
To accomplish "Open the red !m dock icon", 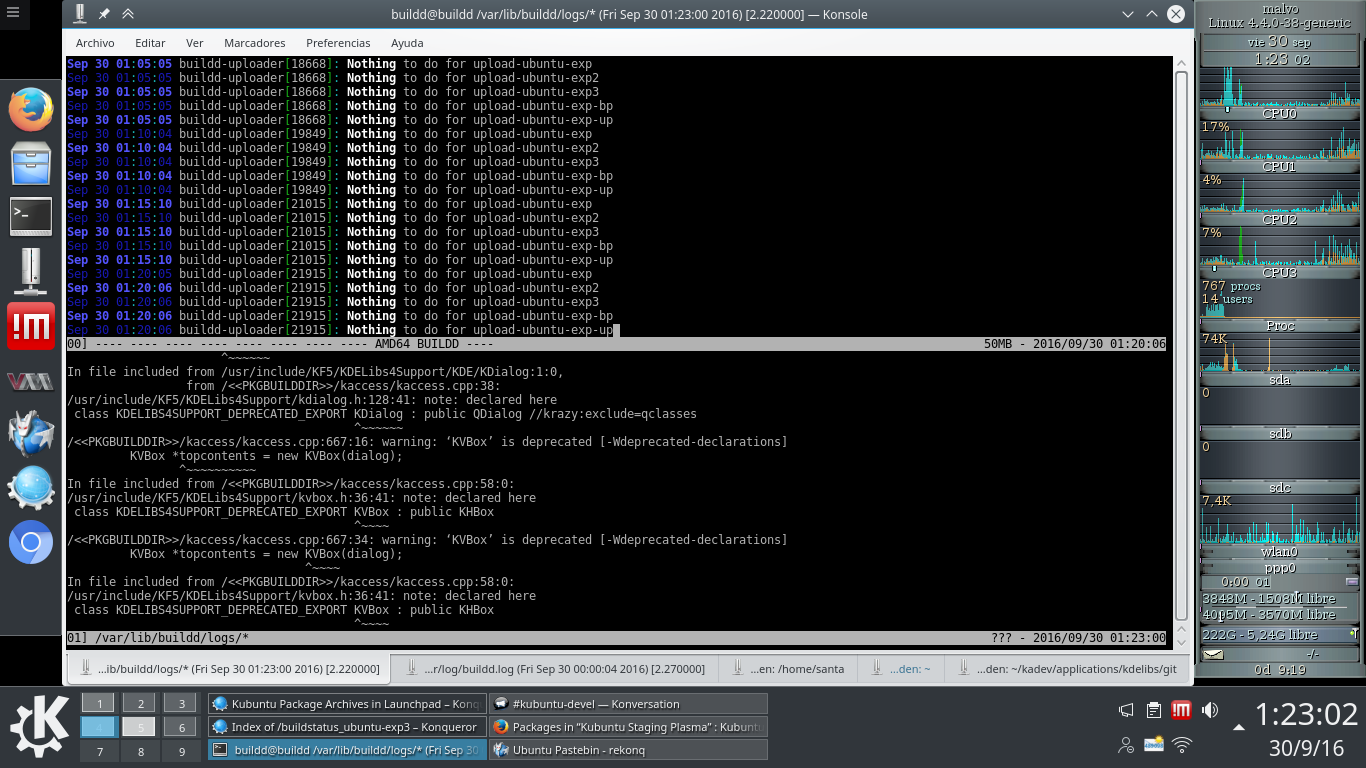I will click(x=31, y=326).
